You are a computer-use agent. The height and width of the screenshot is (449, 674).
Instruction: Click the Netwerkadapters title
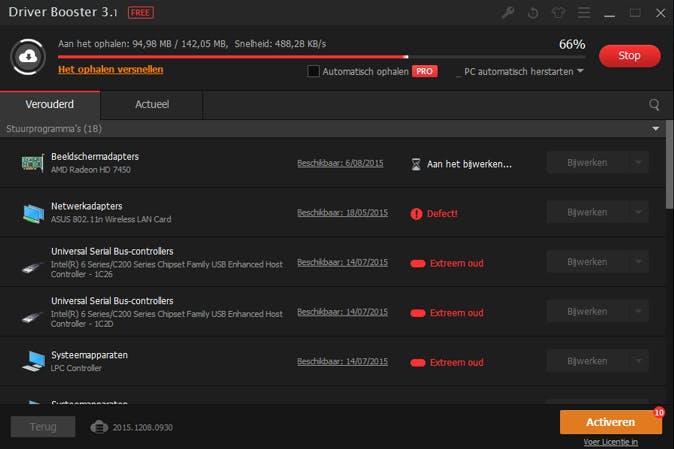[87, 206]
